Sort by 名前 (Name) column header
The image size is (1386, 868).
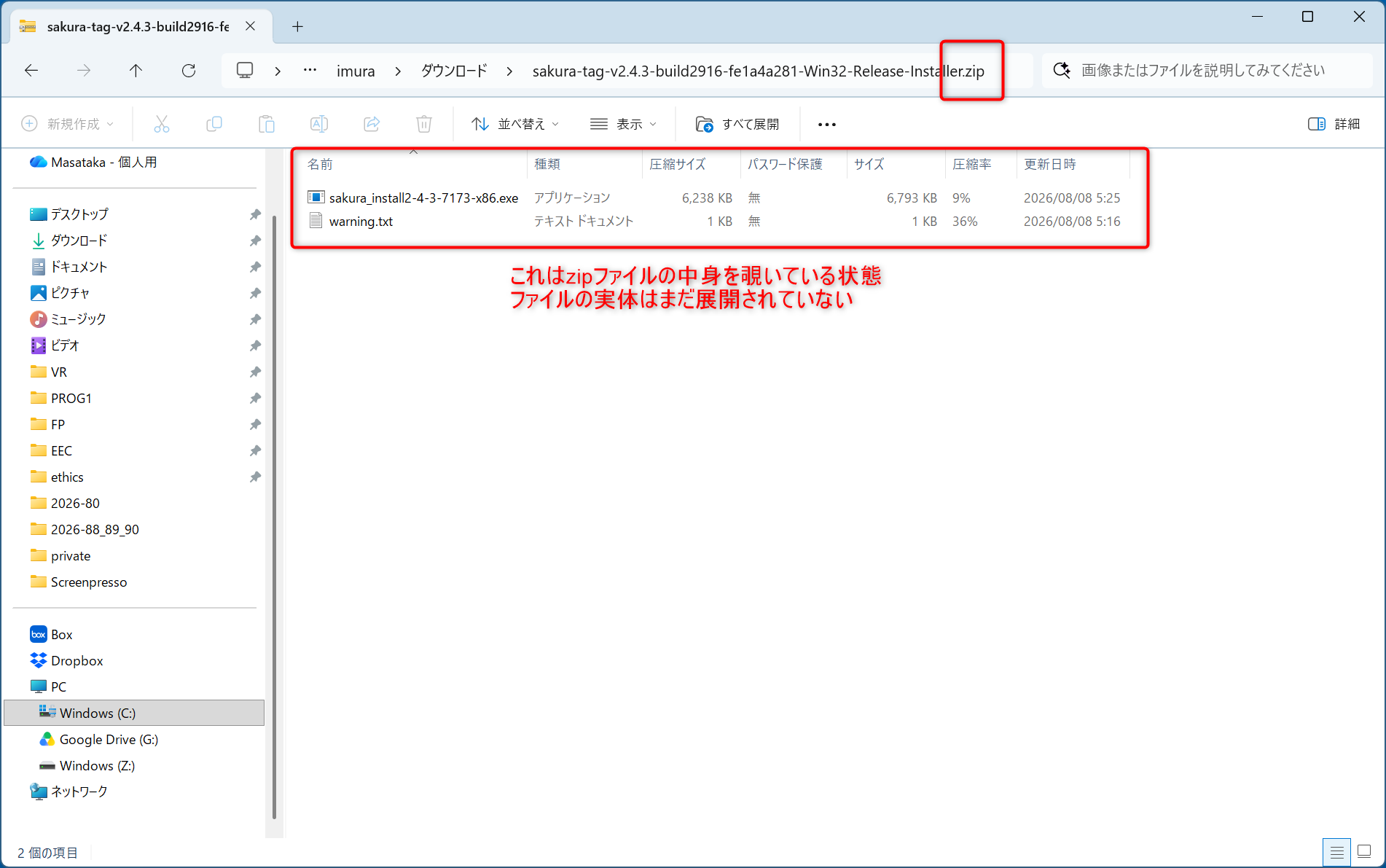(413, 164)
